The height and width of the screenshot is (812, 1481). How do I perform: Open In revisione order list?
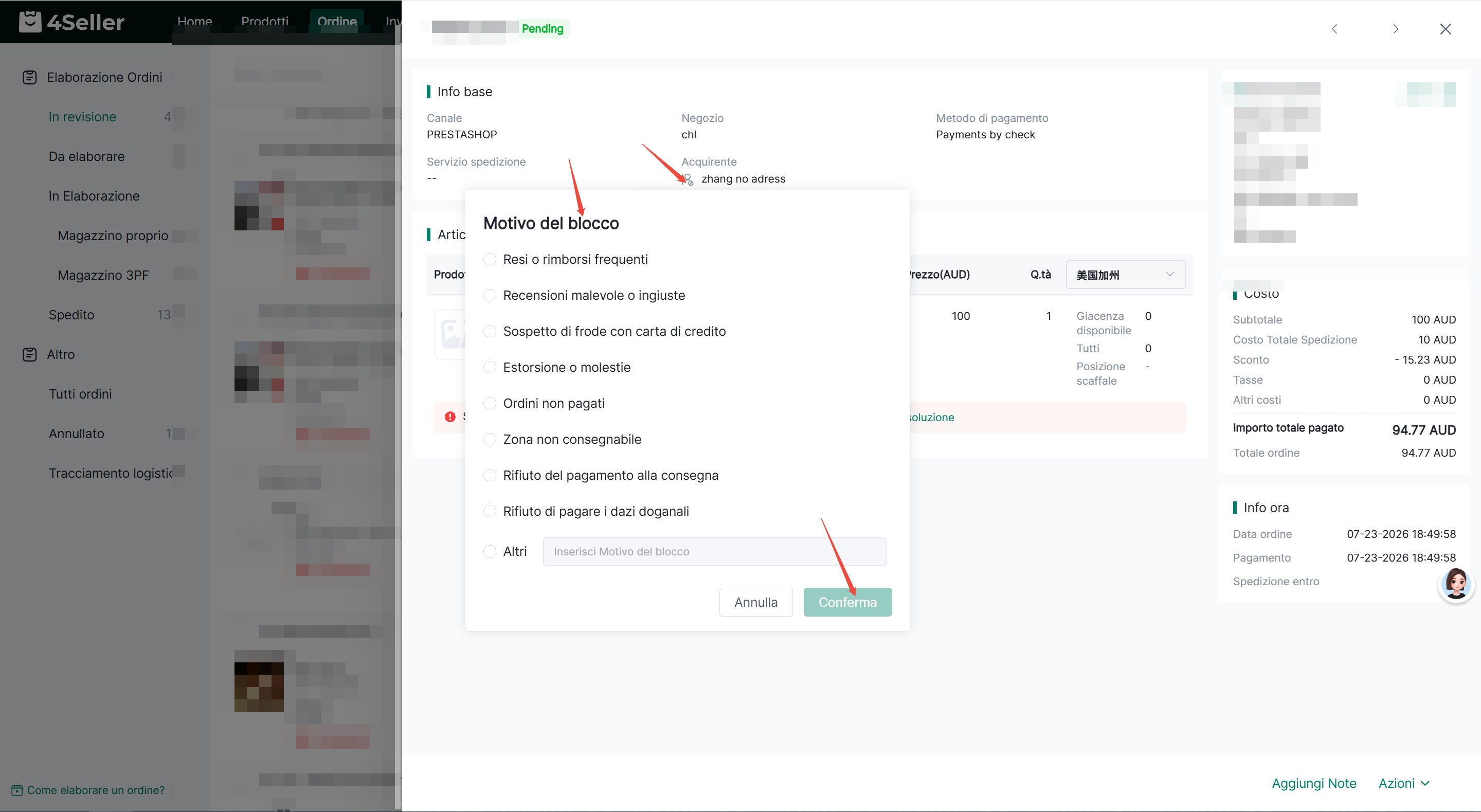click(x=82, y=117)
